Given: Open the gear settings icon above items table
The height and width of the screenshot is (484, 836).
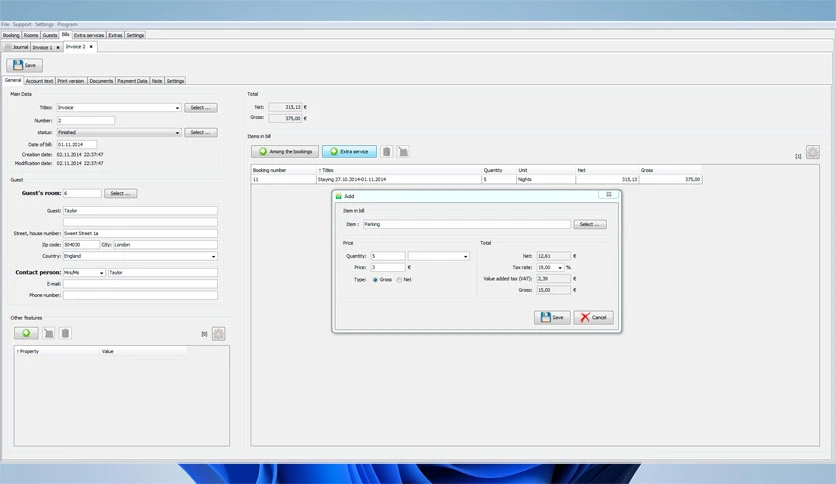Looking at the screenshot, I should pos(813,152).
